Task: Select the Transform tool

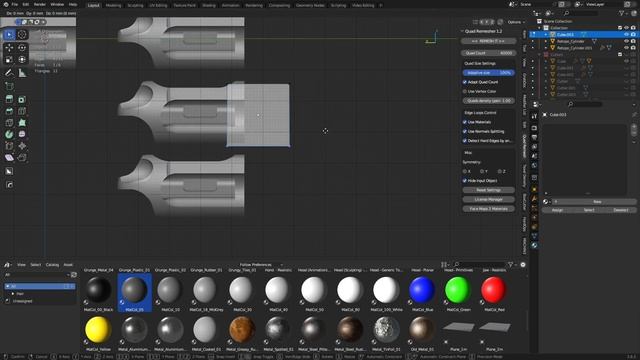Action: coord(22,60)
